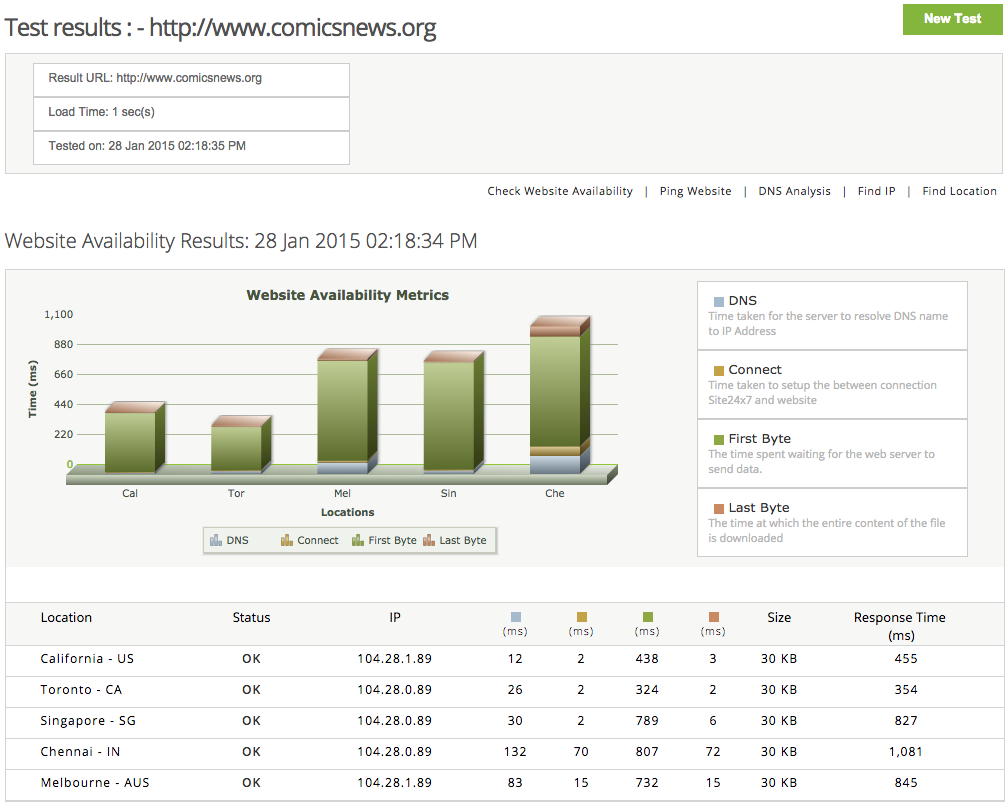Image resolution: width=1007 pixels, height=807 pixels.
Task: Click the gold Connect square in side panel
Action: click(x=719, y=371)
